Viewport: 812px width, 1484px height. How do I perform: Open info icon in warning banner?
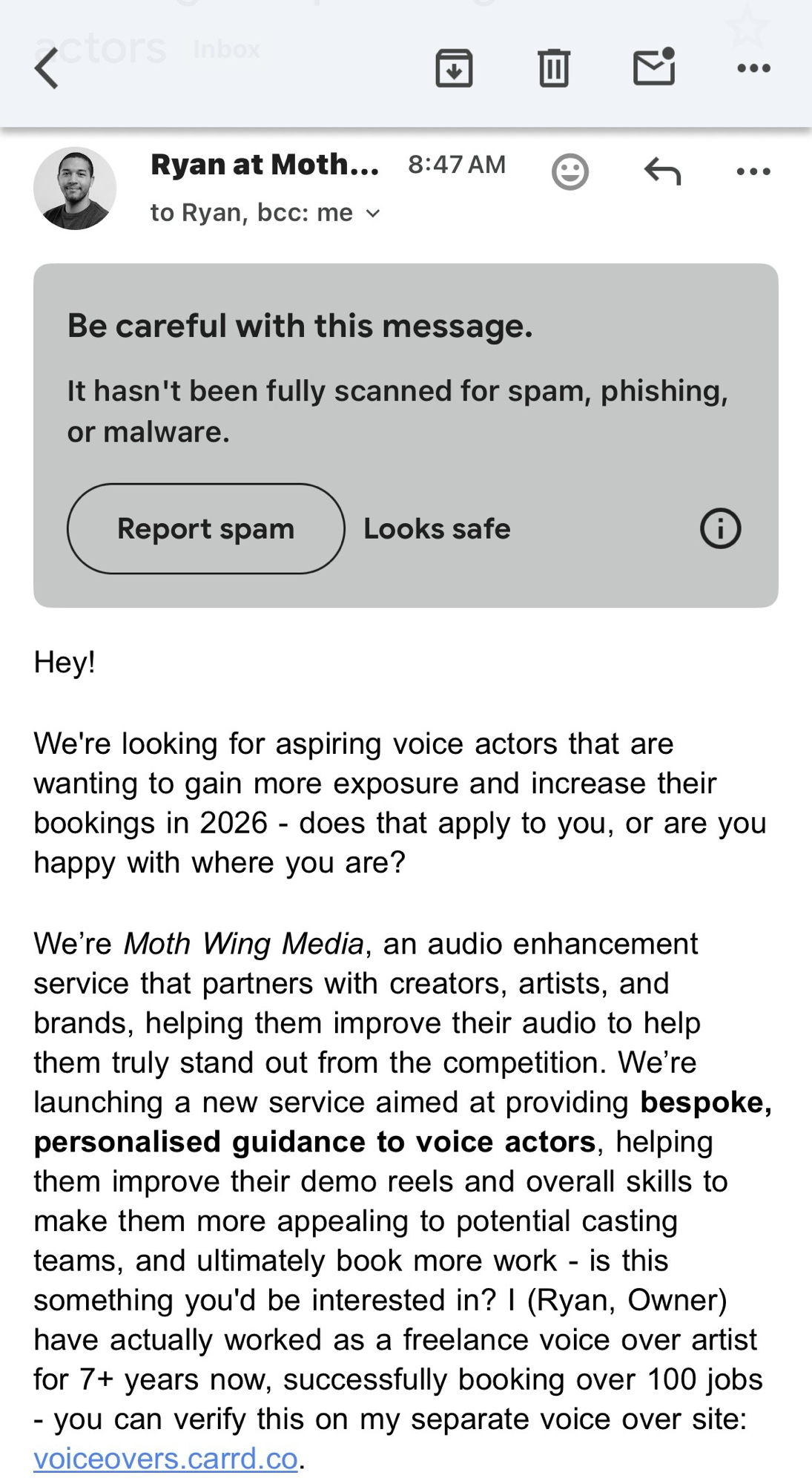pos(720,529)
